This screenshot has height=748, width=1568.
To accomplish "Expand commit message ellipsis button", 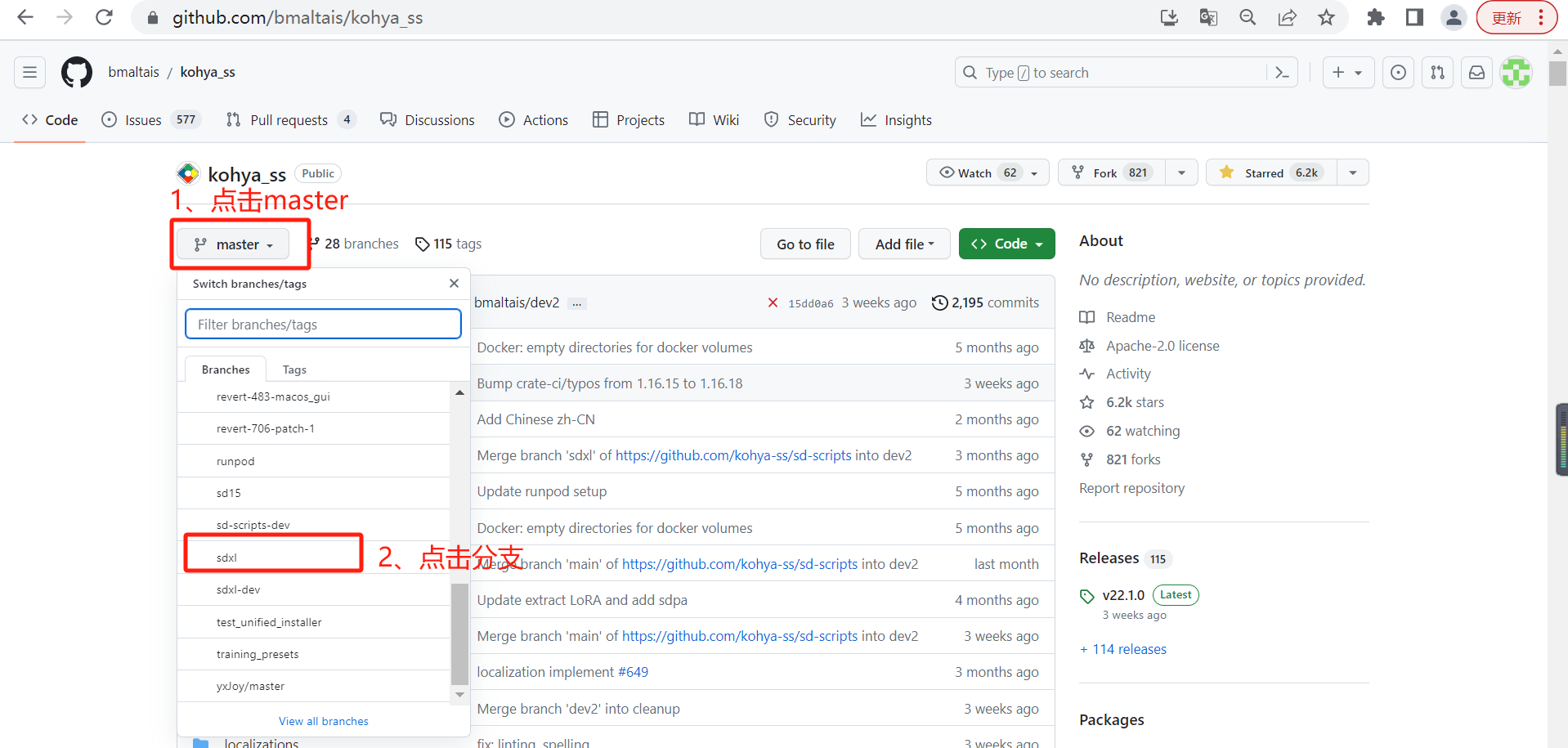I will (577, 303).
